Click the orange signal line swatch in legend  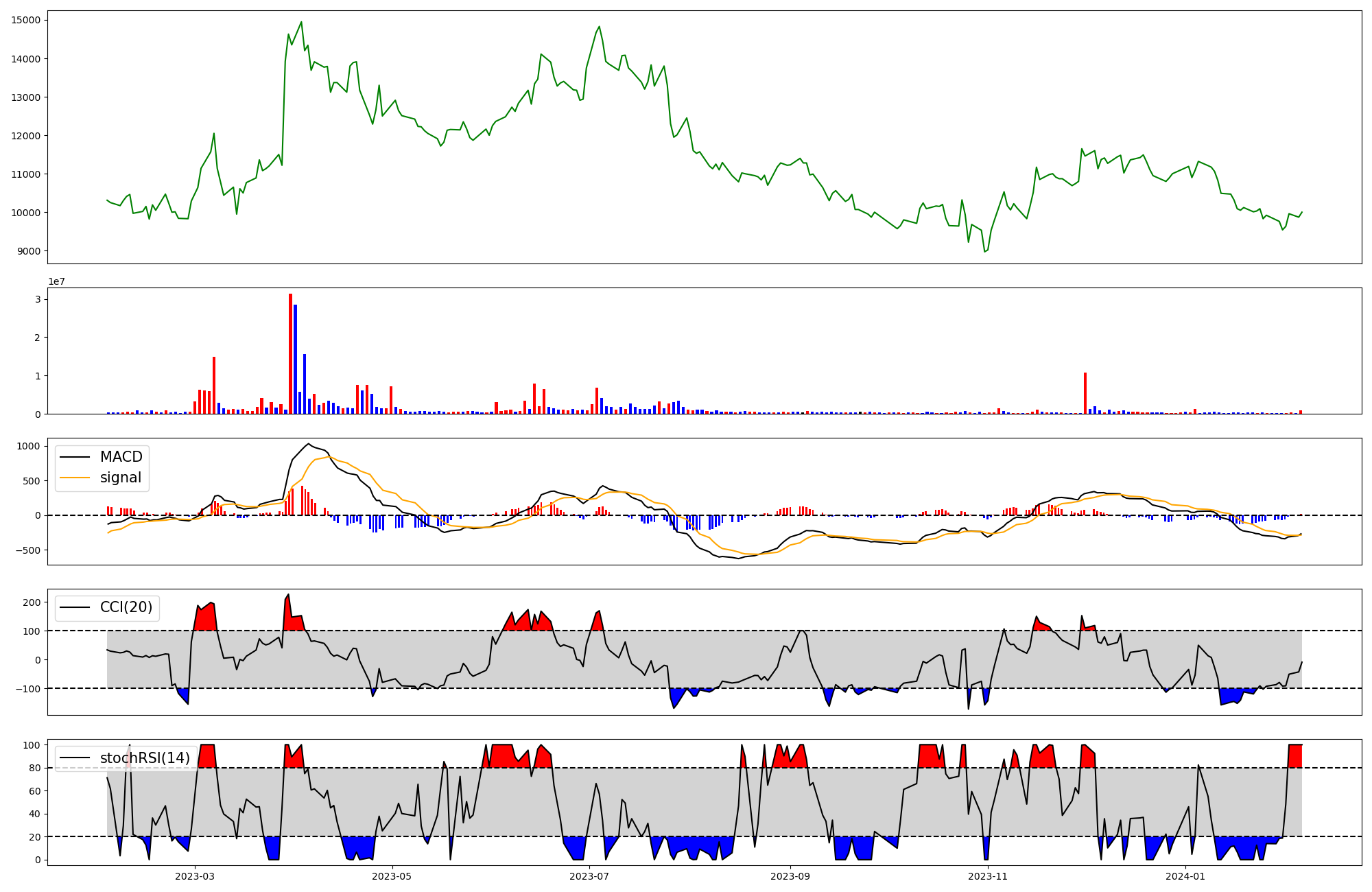pyautogui.click(x=75, y=478)
